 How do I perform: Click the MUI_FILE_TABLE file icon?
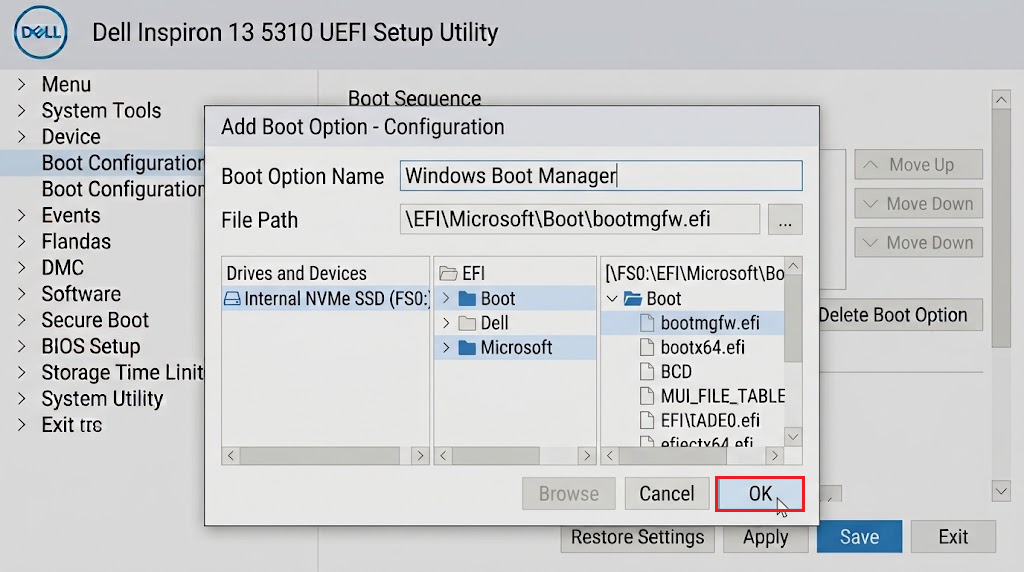click(x=647, y=396)
